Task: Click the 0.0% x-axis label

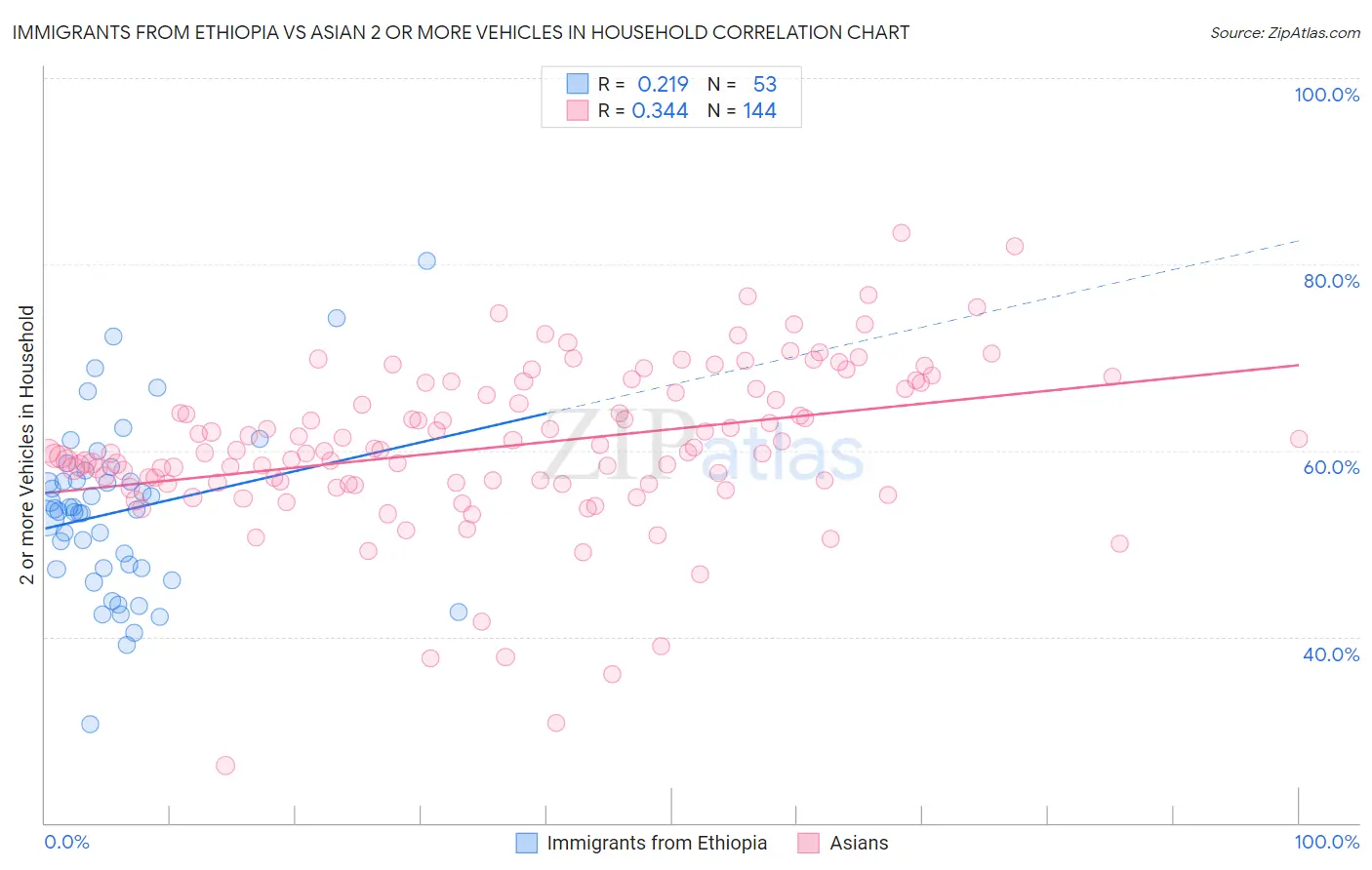Action: click(x=66, y=842)
